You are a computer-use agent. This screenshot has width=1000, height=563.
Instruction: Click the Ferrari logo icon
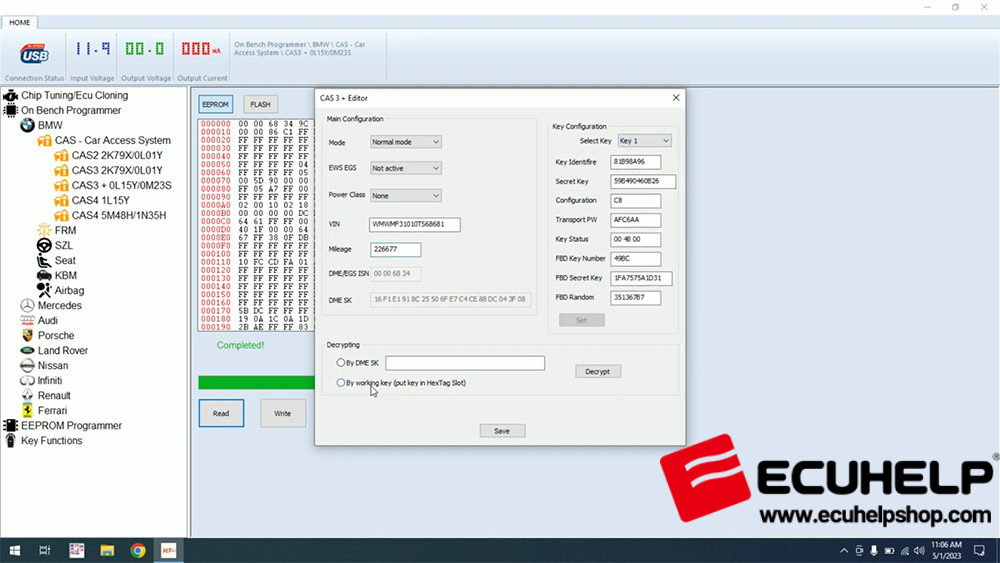tap(27, 411)
